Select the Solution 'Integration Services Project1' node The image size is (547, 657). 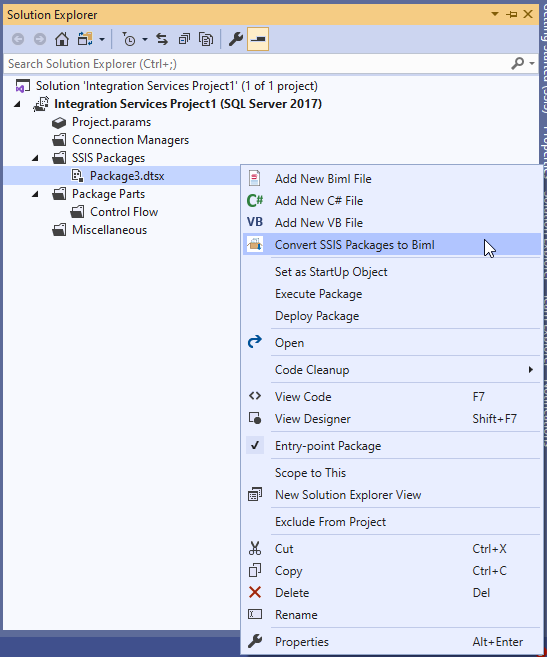click(176, 86)
